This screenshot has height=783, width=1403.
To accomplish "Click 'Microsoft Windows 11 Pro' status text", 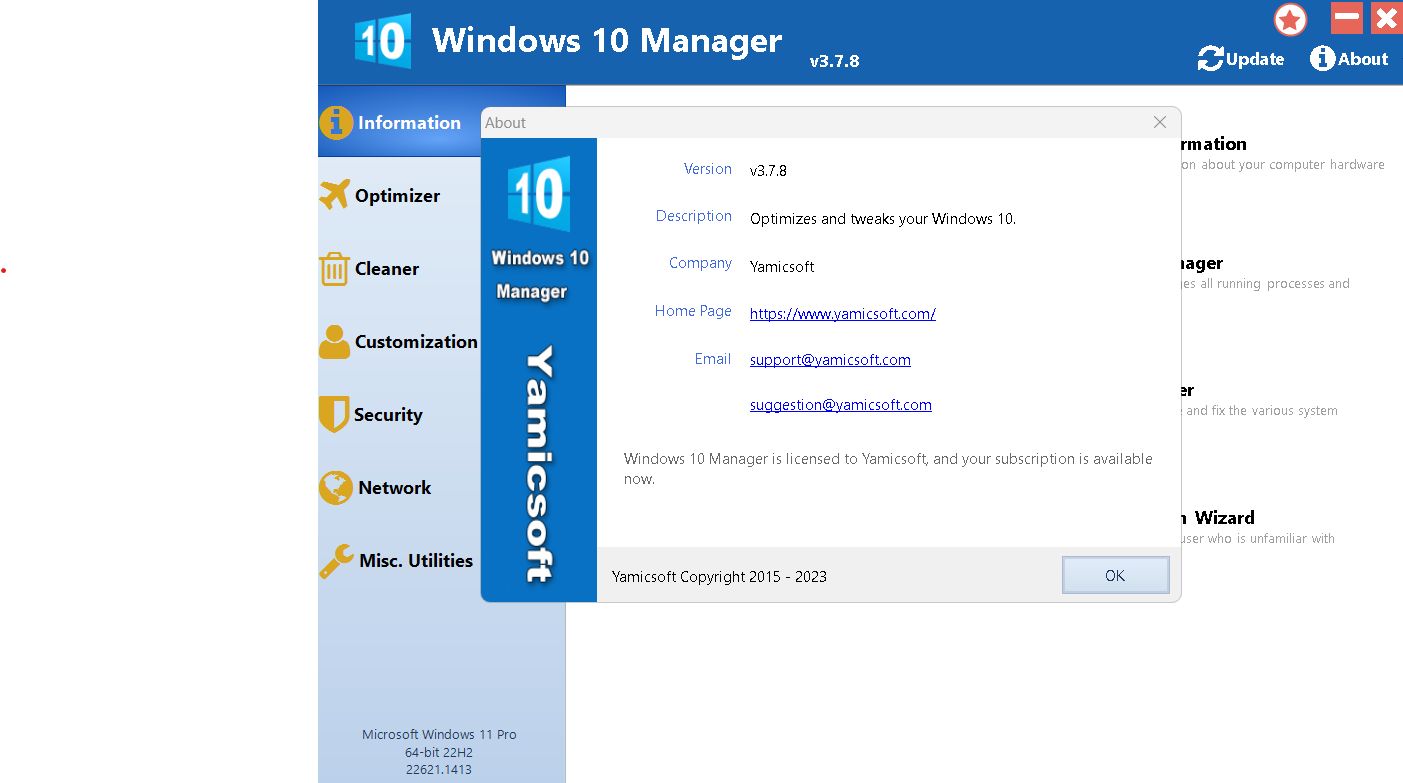I will (439, 735).
